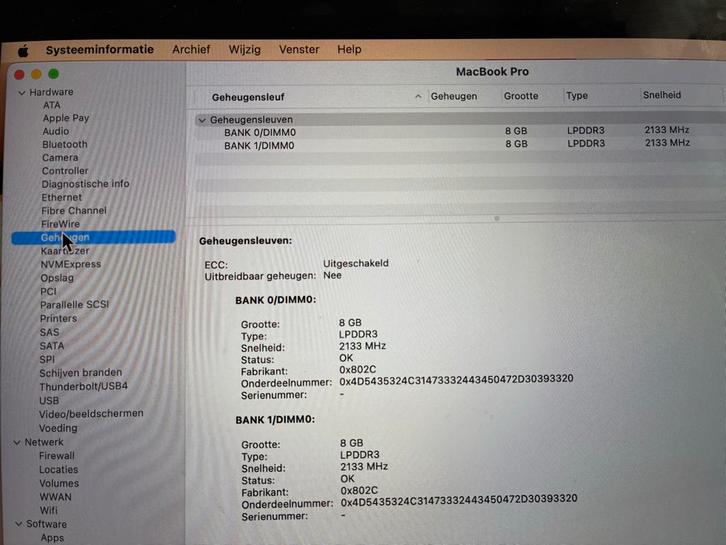Sort by Grootte column header

521,96
